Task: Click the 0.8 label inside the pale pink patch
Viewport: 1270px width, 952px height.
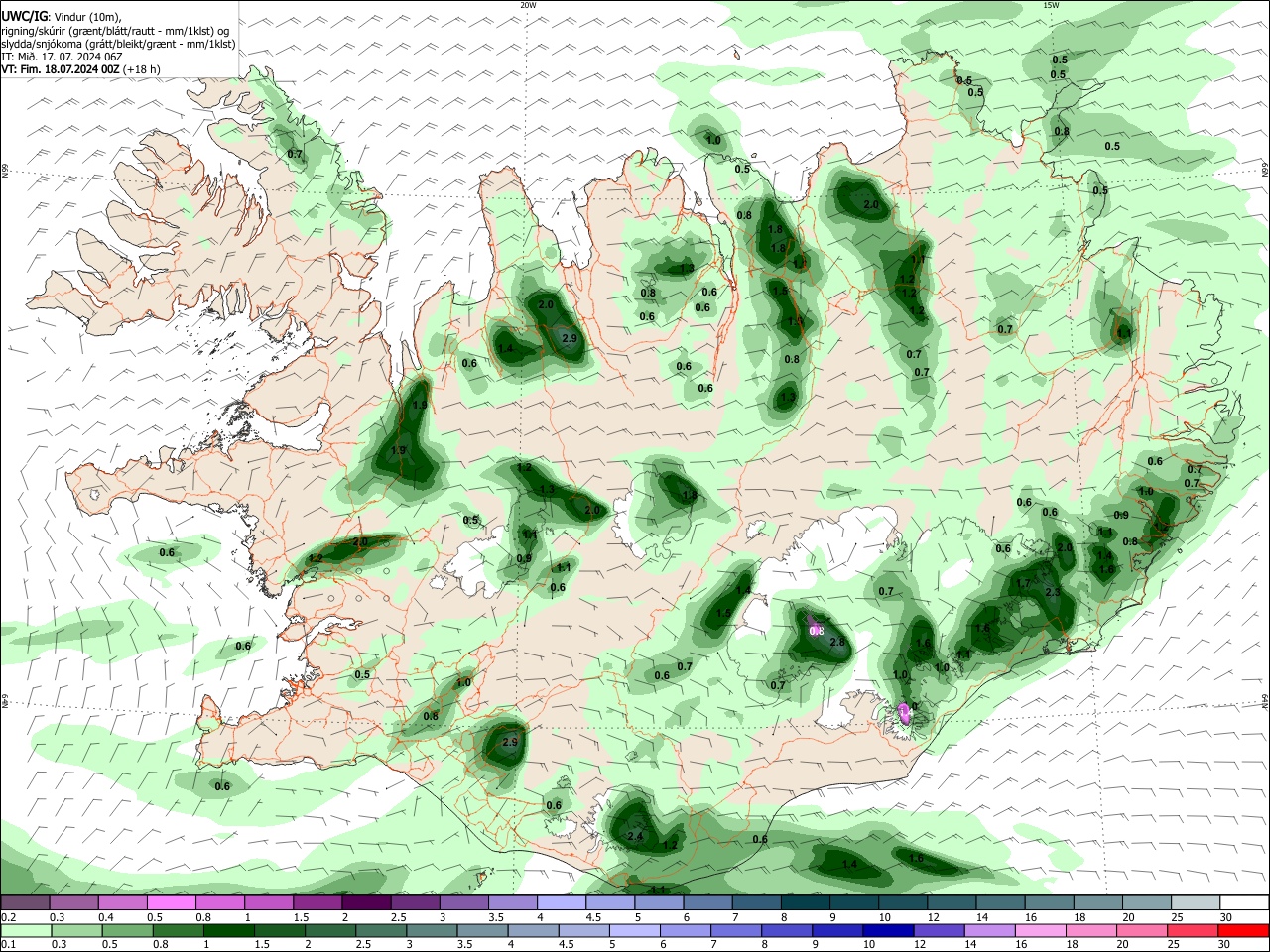Action: click(x=817, y=631)
